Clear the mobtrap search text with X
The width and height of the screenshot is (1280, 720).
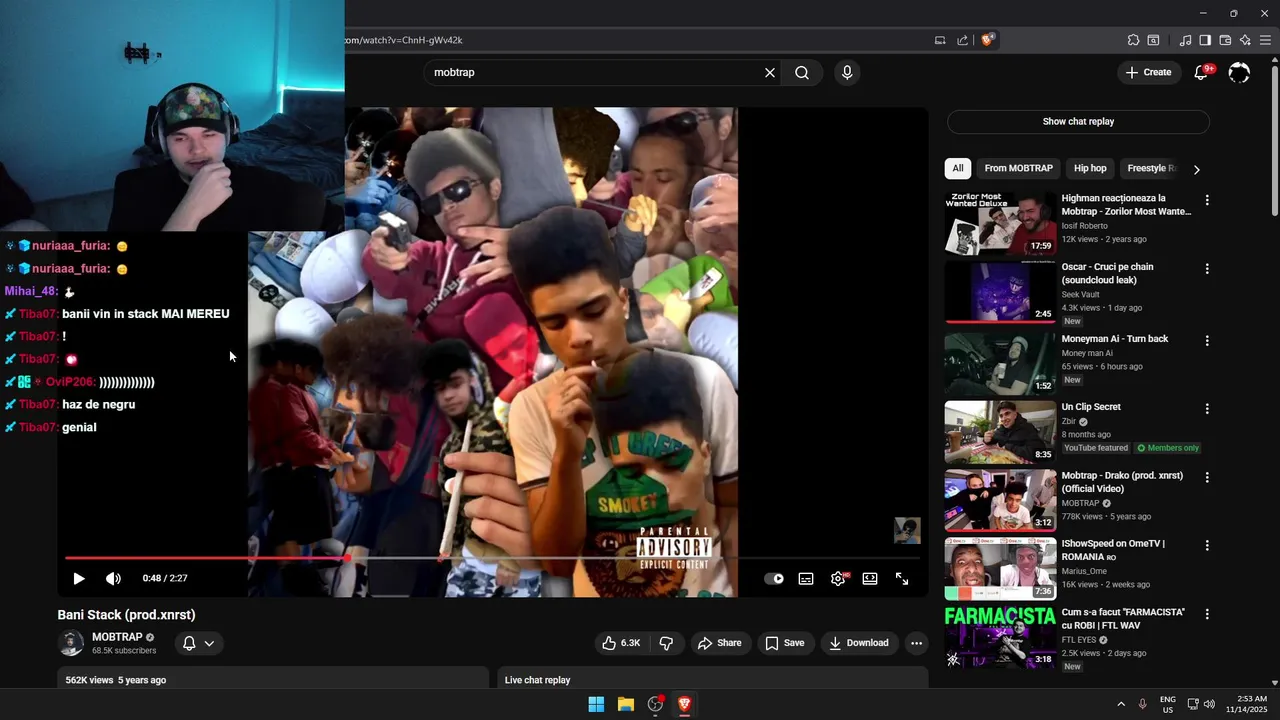pyautogui.click(x=770, y=72)
